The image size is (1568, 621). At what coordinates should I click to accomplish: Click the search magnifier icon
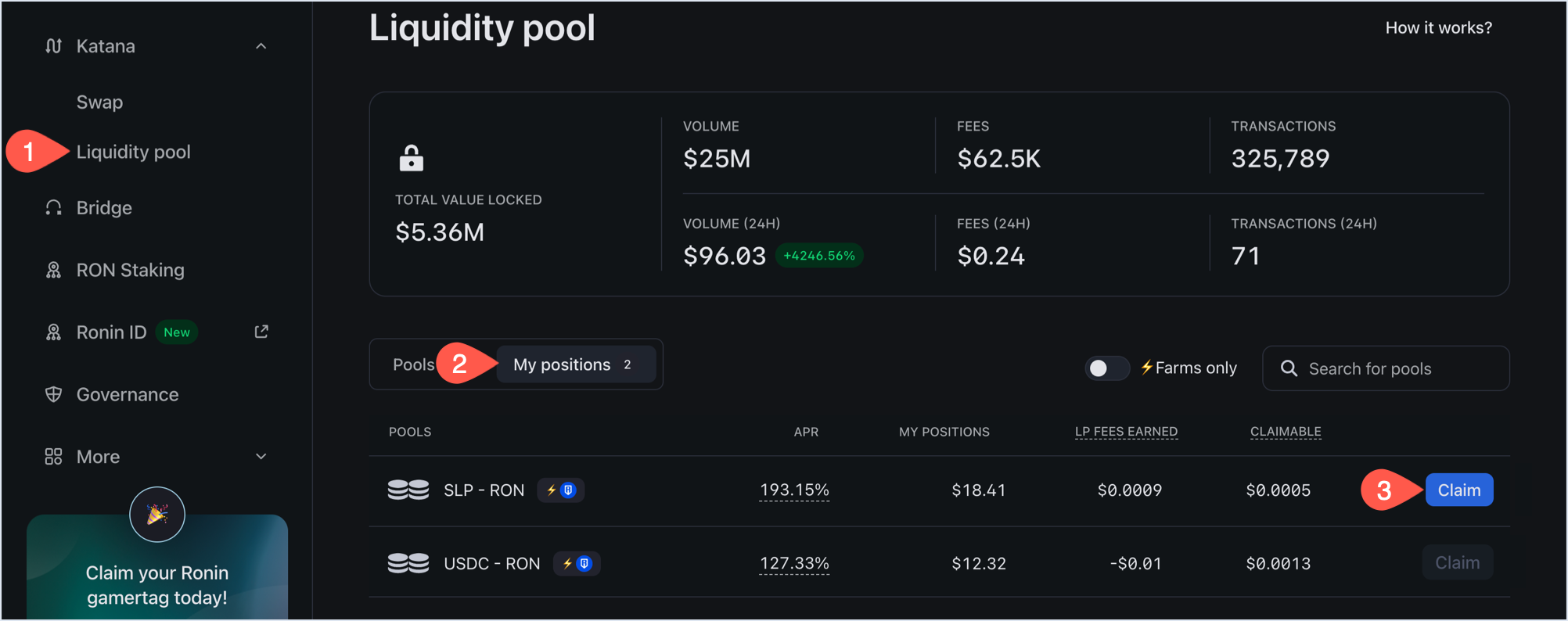1289,368
